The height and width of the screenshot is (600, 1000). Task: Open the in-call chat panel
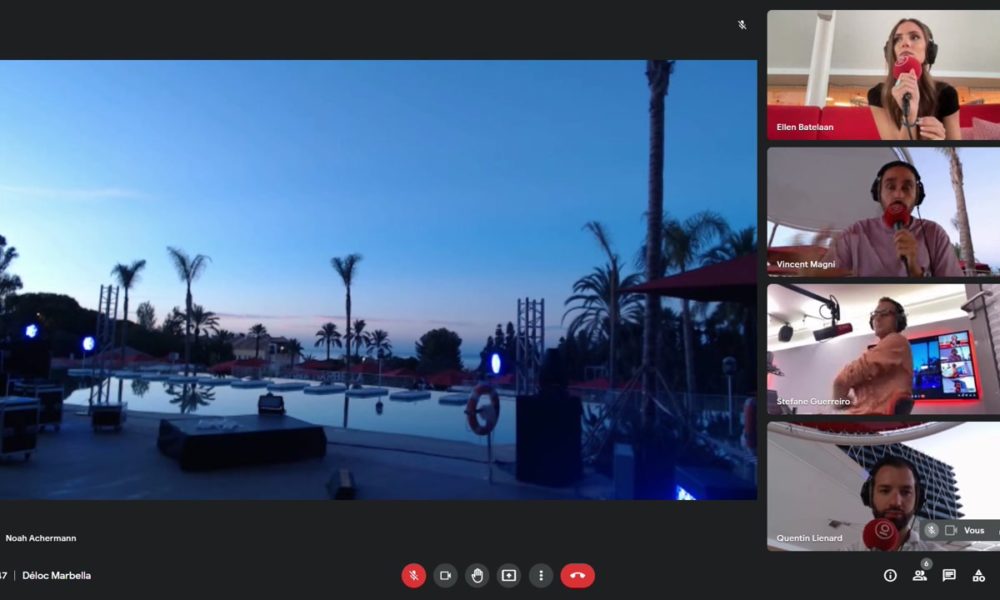click(x=949, y=576)
